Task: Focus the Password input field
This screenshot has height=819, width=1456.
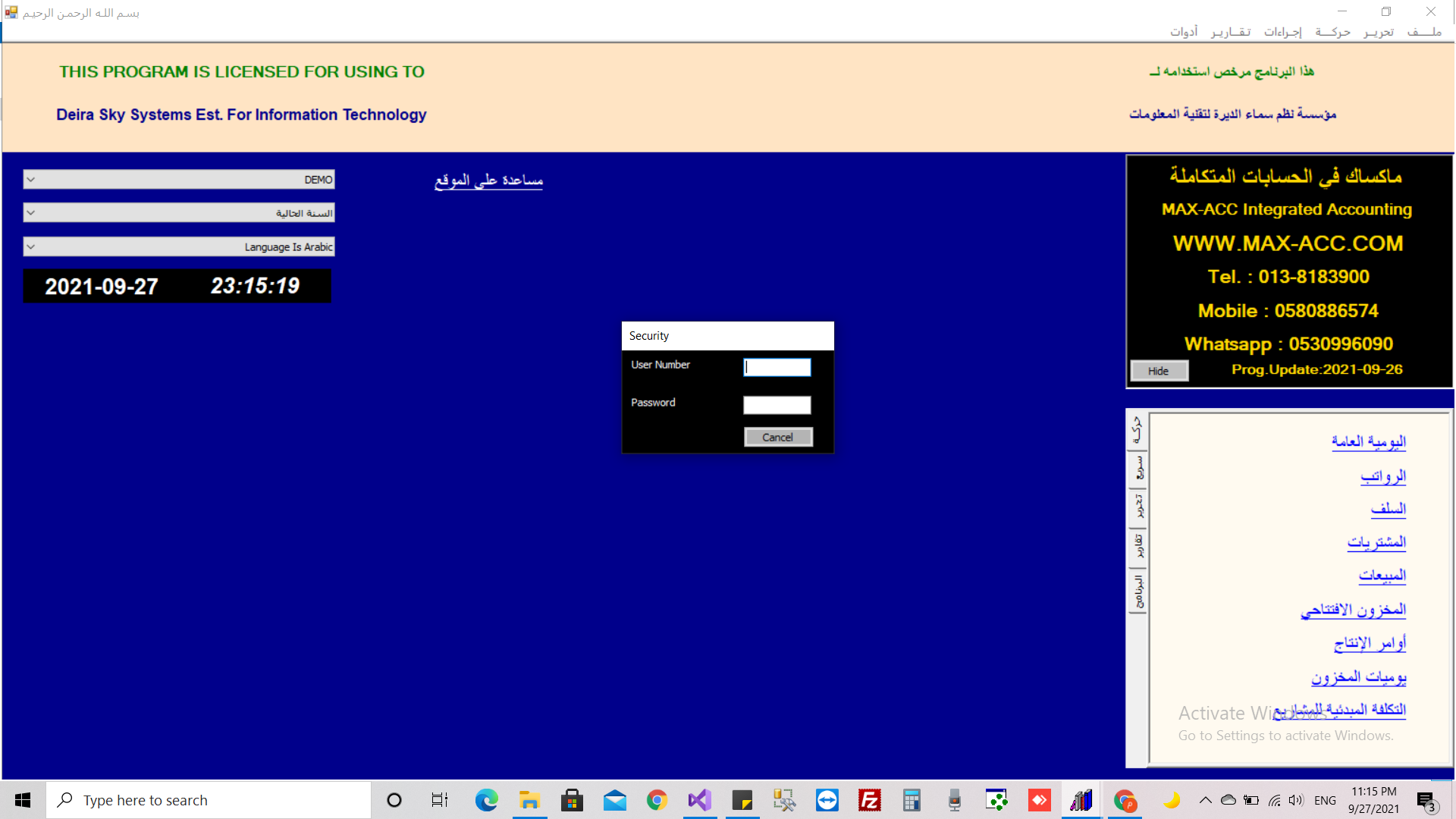Action: click(x=777, y=405)
